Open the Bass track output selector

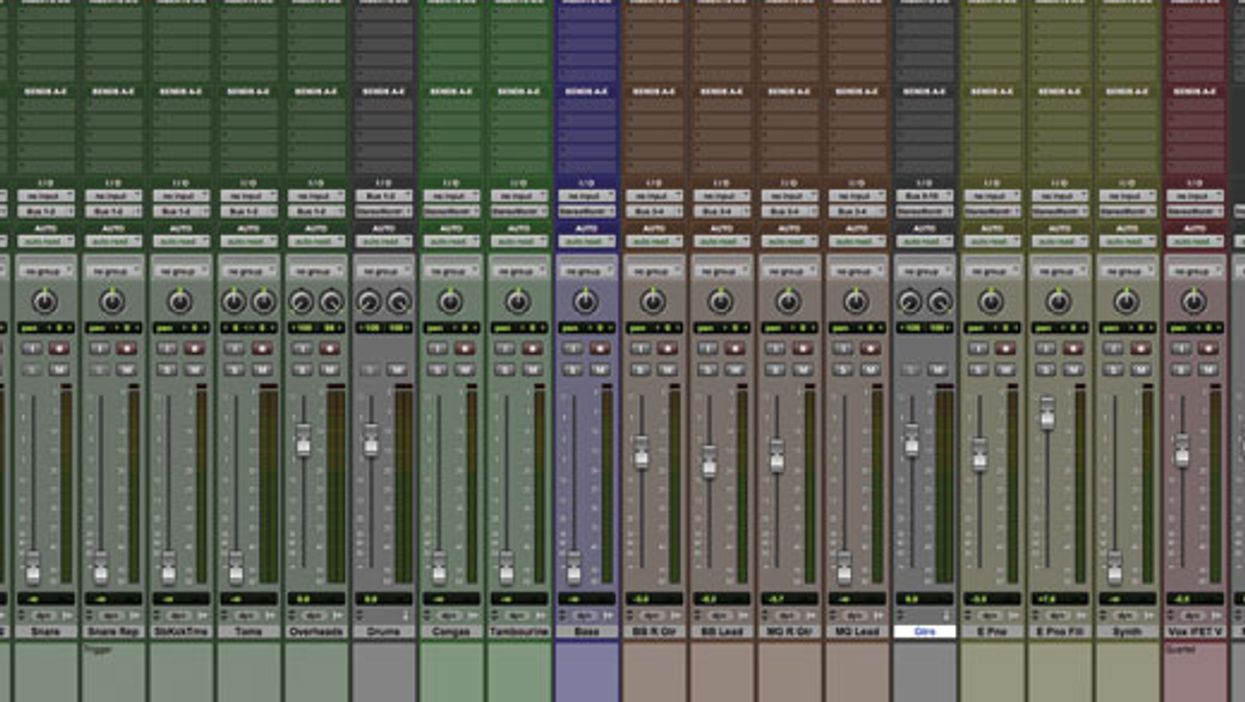585,212
